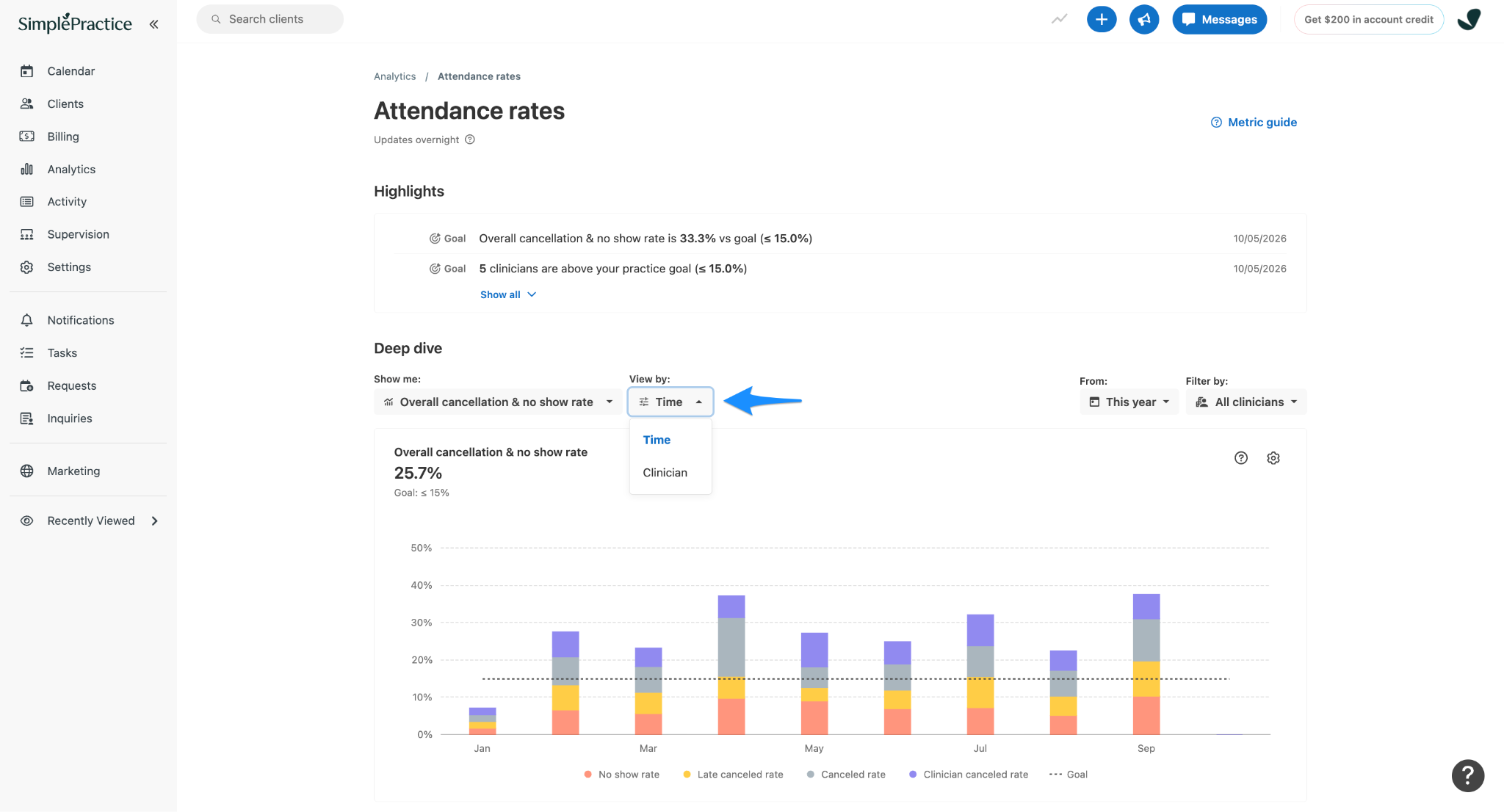
Task: Click the Goal: ≤ 15% text
Action: (x=422, y=493)
